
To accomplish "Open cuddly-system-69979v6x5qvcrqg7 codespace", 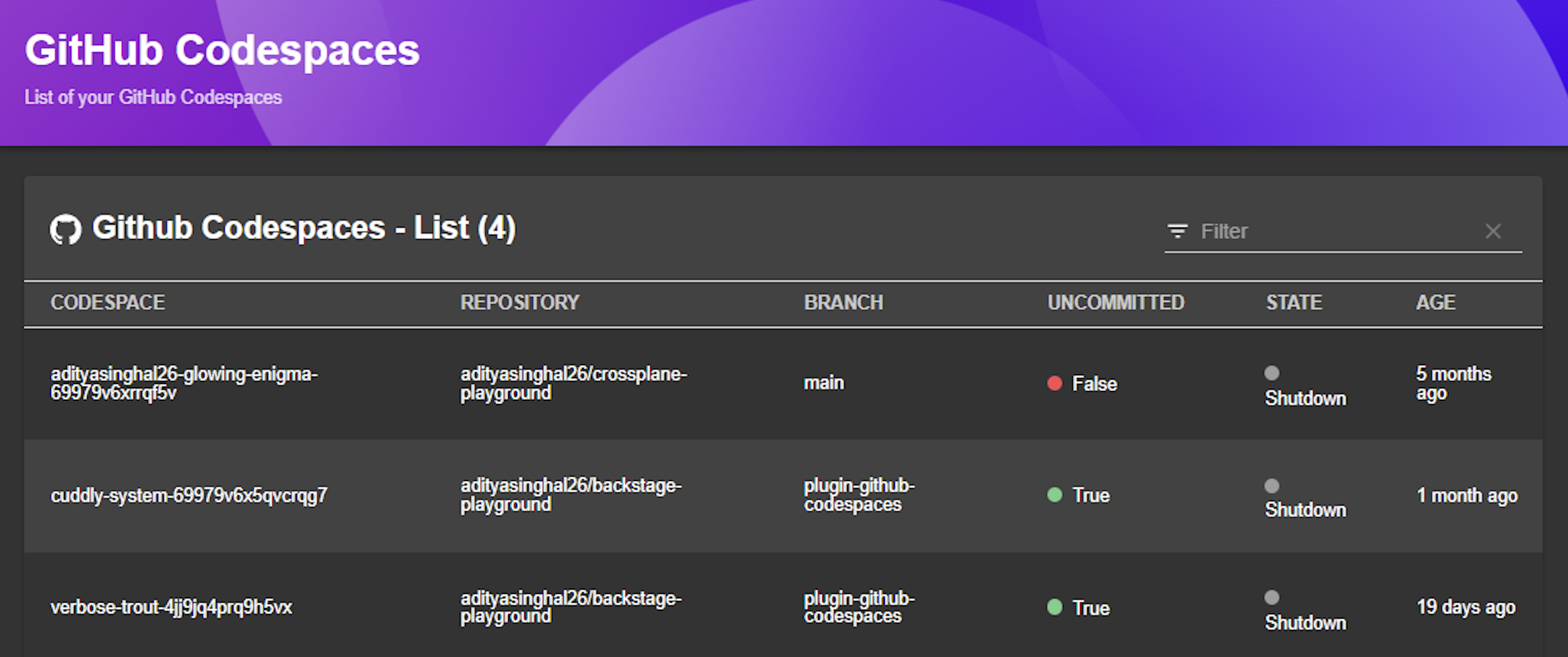I will click(189, 496).
